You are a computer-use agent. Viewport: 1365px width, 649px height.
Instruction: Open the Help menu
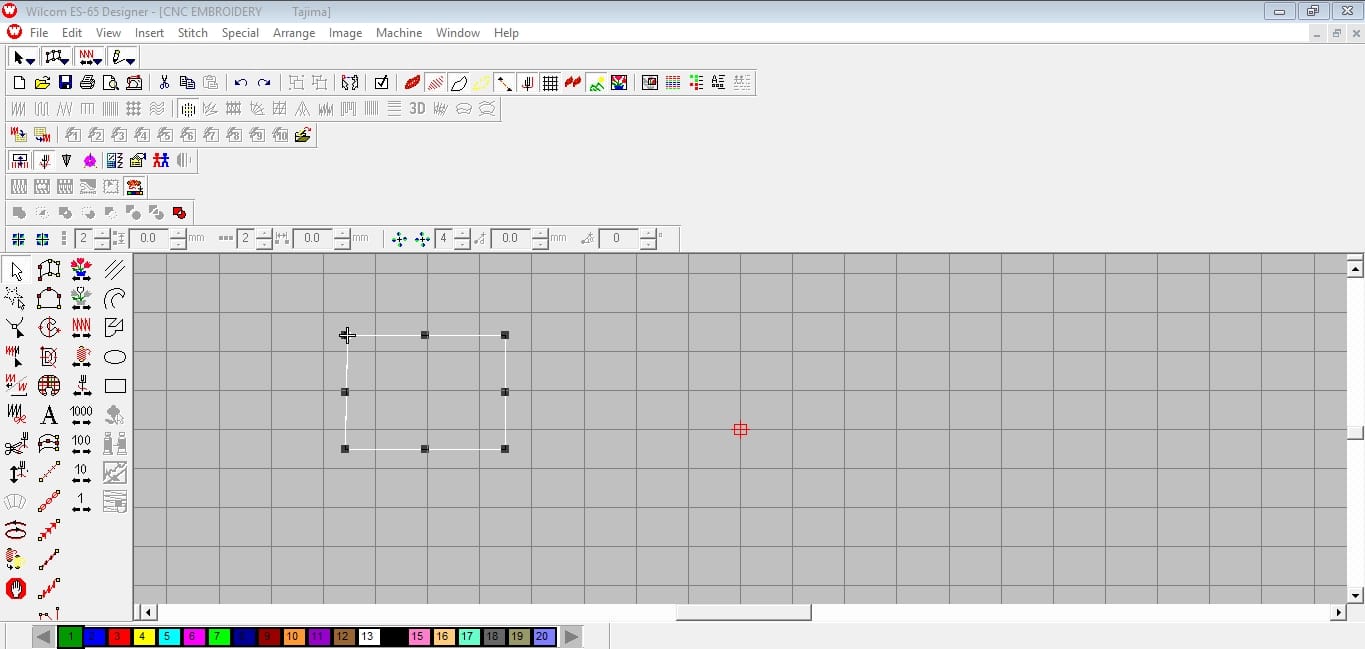(x=506, y=33)
